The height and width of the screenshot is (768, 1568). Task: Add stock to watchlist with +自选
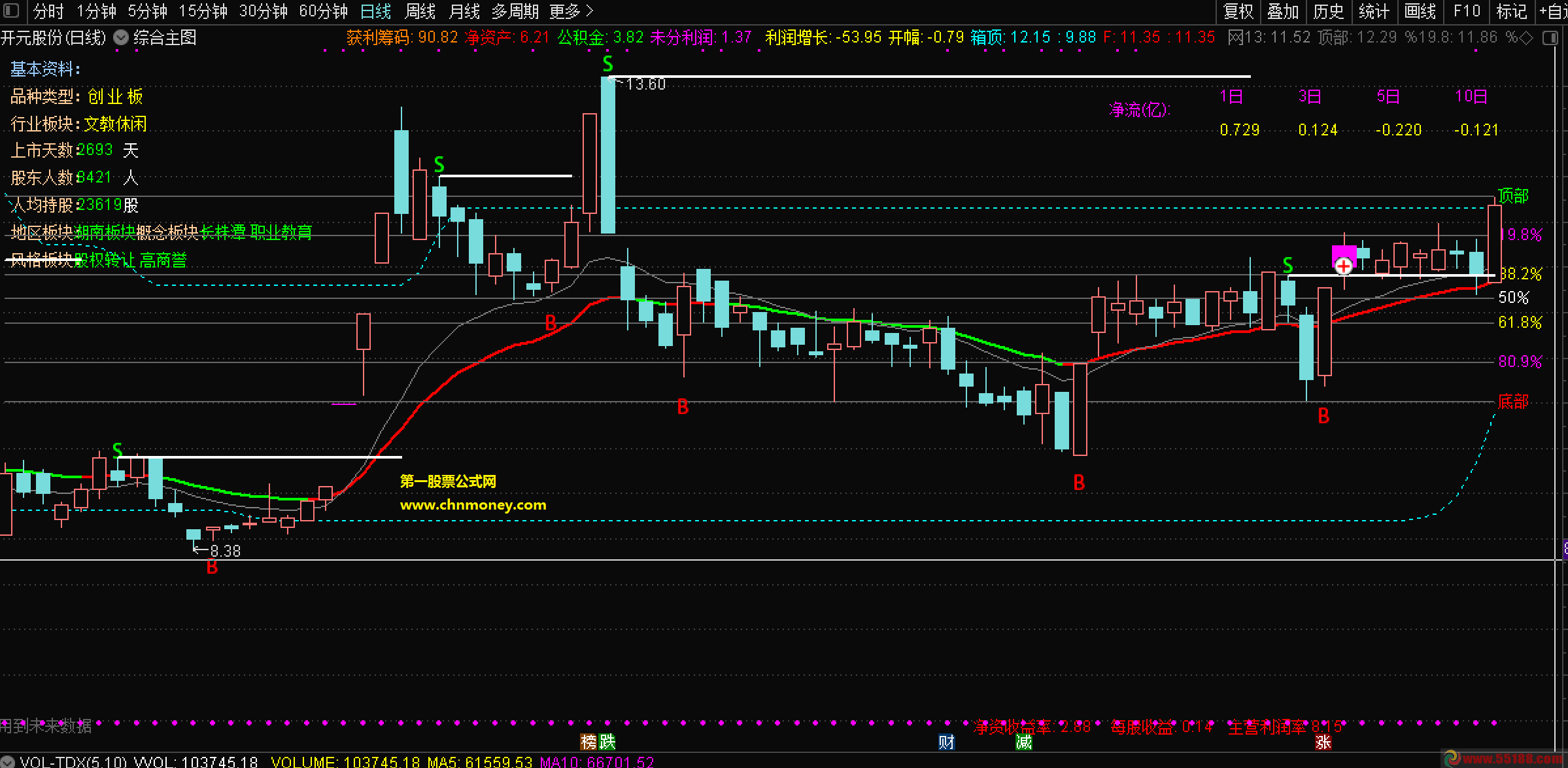(x=1554, y=11)
